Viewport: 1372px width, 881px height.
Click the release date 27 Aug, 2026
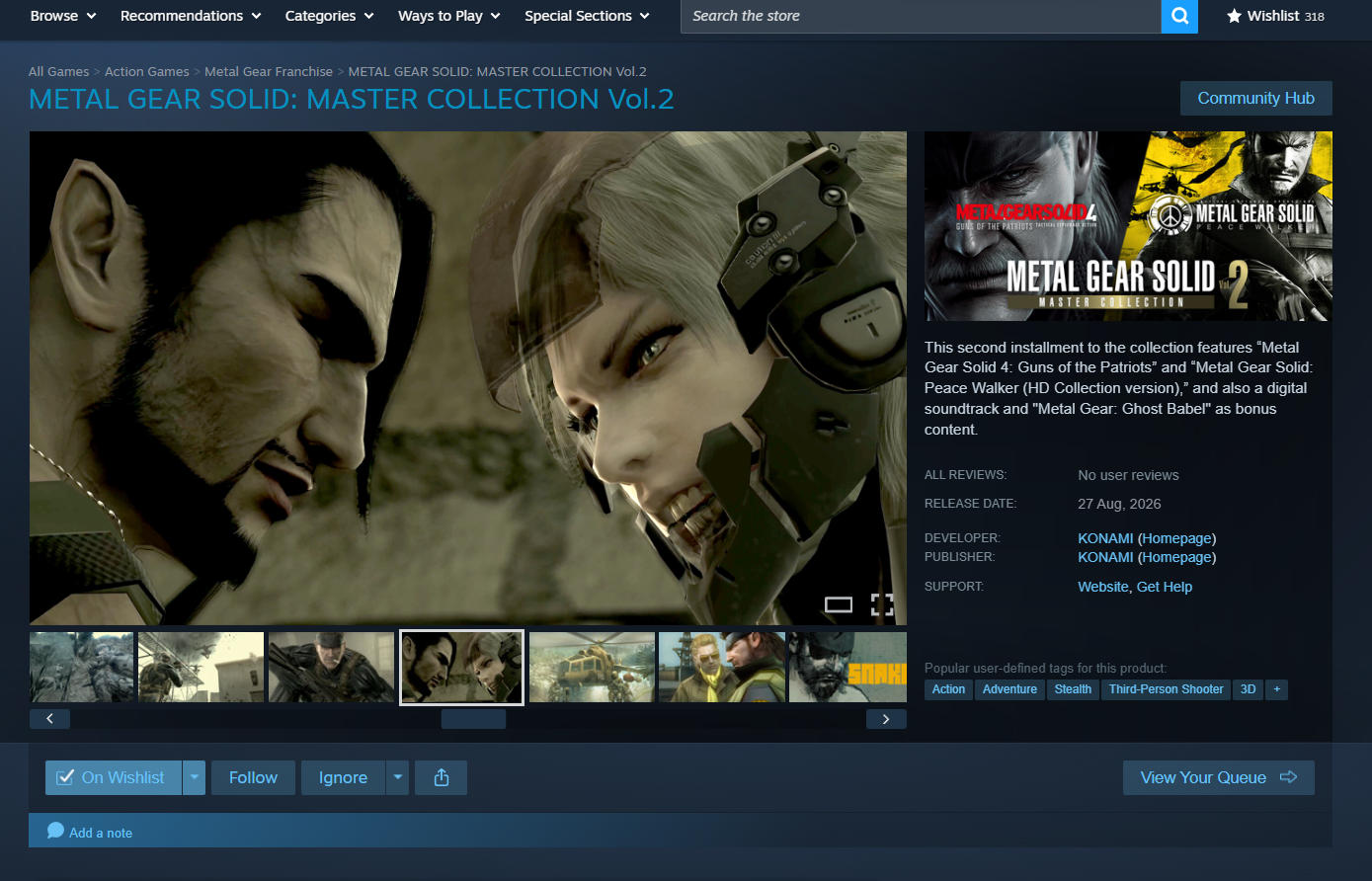(x=1119, y=504)
